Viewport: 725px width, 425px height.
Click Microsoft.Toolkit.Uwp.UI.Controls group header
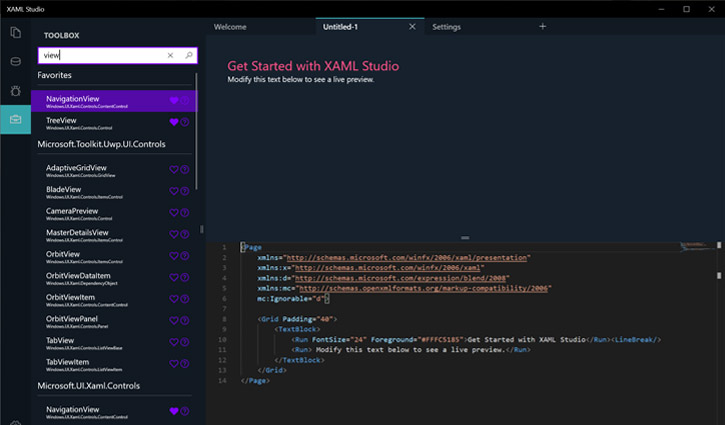pyautogui.click(x=101, y=144)
